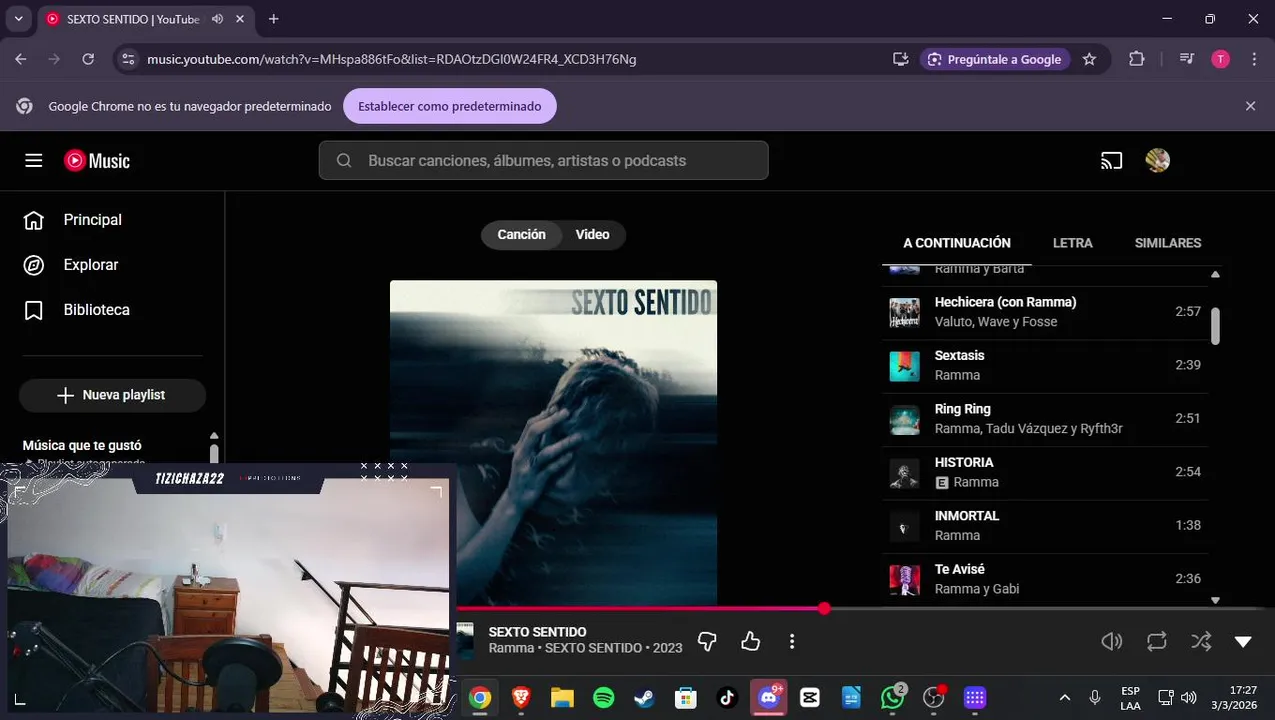
Task: Reload the page in Chrome
Action: click(88, 59)
